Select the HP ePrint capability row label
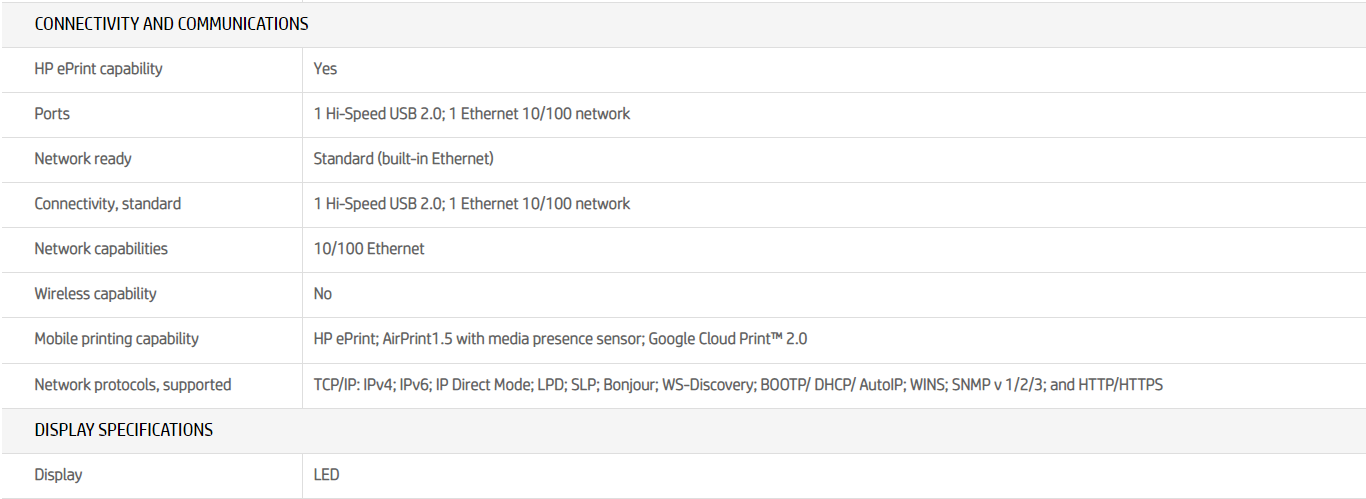Image resolution: width=1366 pixels, height=499 pixels. 98,69
